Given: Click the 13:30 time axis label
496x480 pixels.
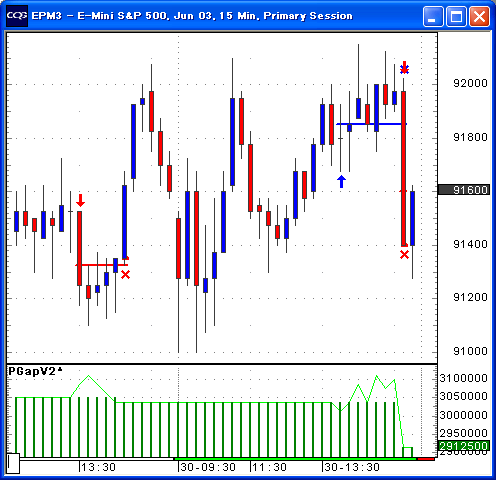Looking at the screenshot, I should pos(98,467).
